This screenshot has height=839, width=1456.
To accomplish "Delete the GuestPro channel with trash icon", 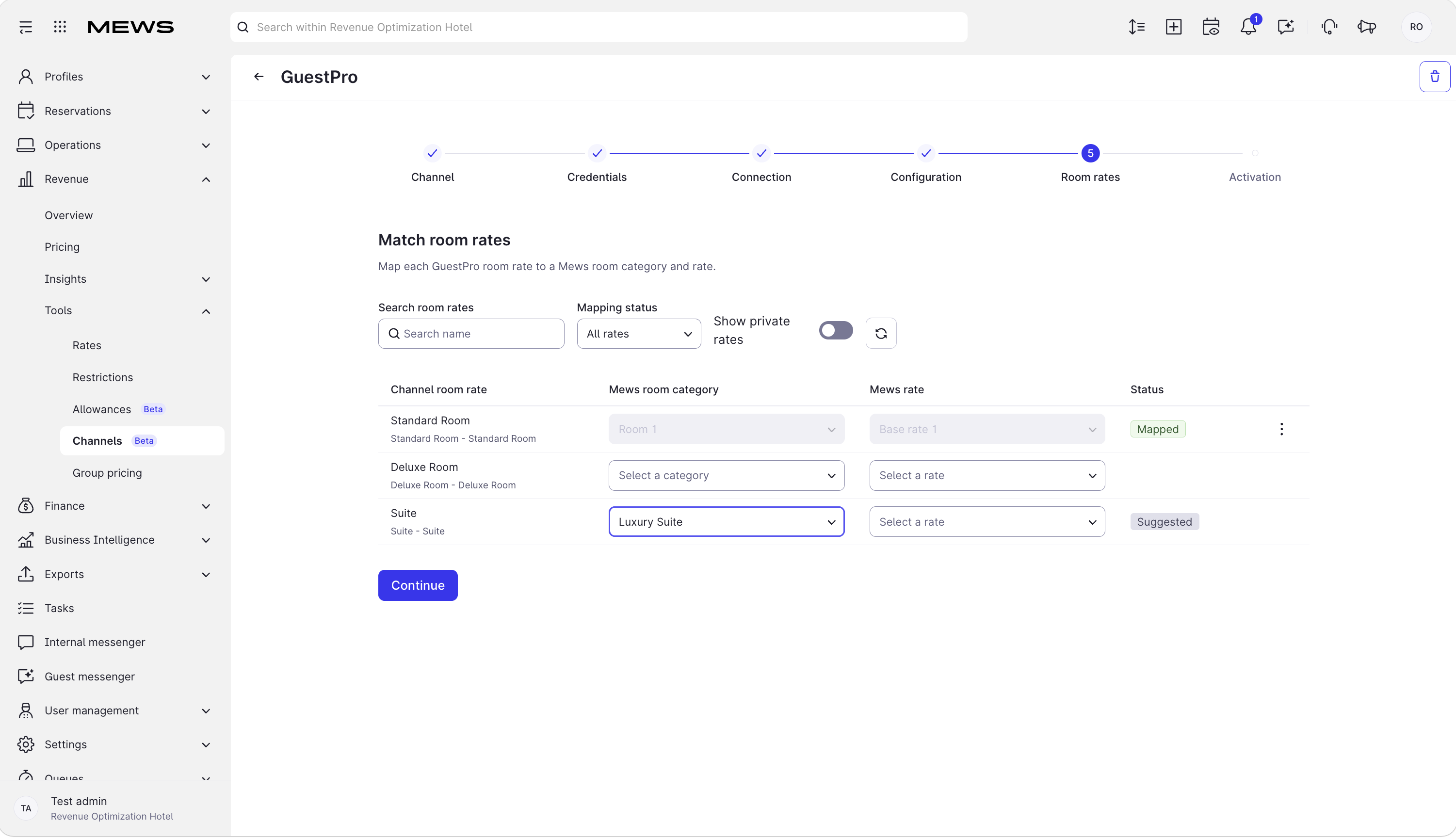I will pyautogui.click(x=1435, y=77).
